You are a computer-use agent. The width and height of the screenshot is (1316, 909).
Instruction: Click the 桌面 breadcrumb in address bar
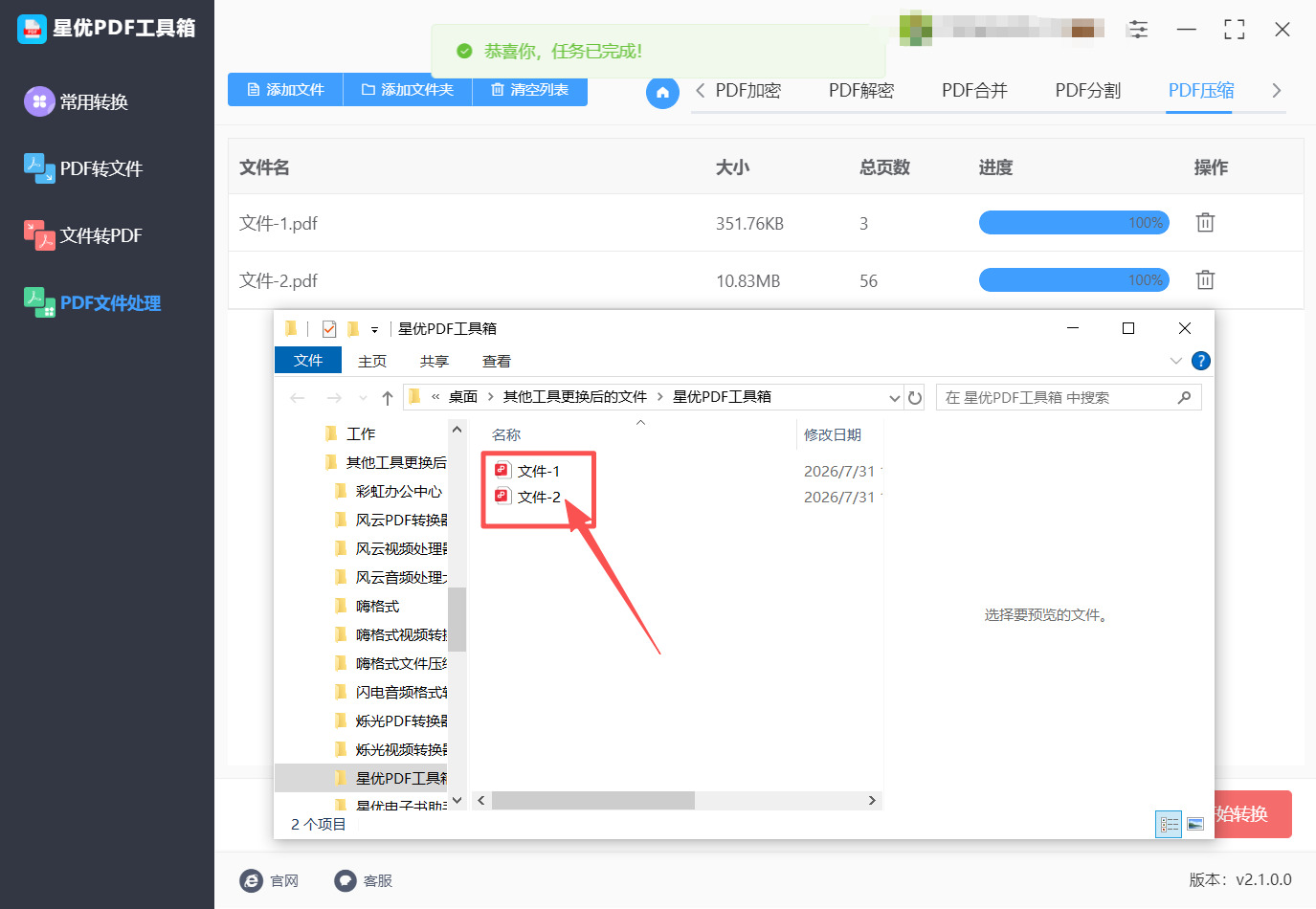(463, 397)
